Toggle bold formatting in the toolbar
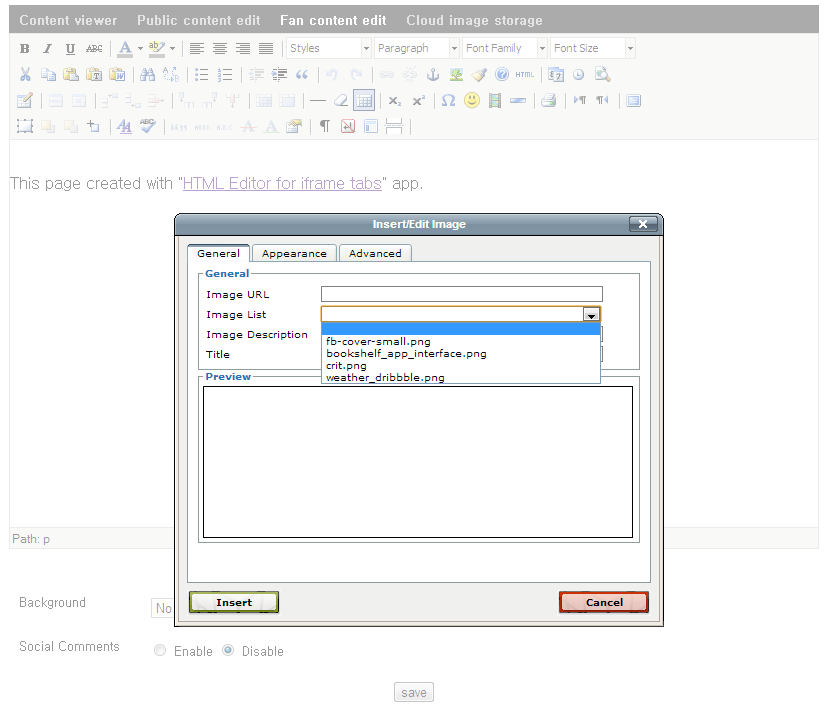829x707 pixels. 25,49
